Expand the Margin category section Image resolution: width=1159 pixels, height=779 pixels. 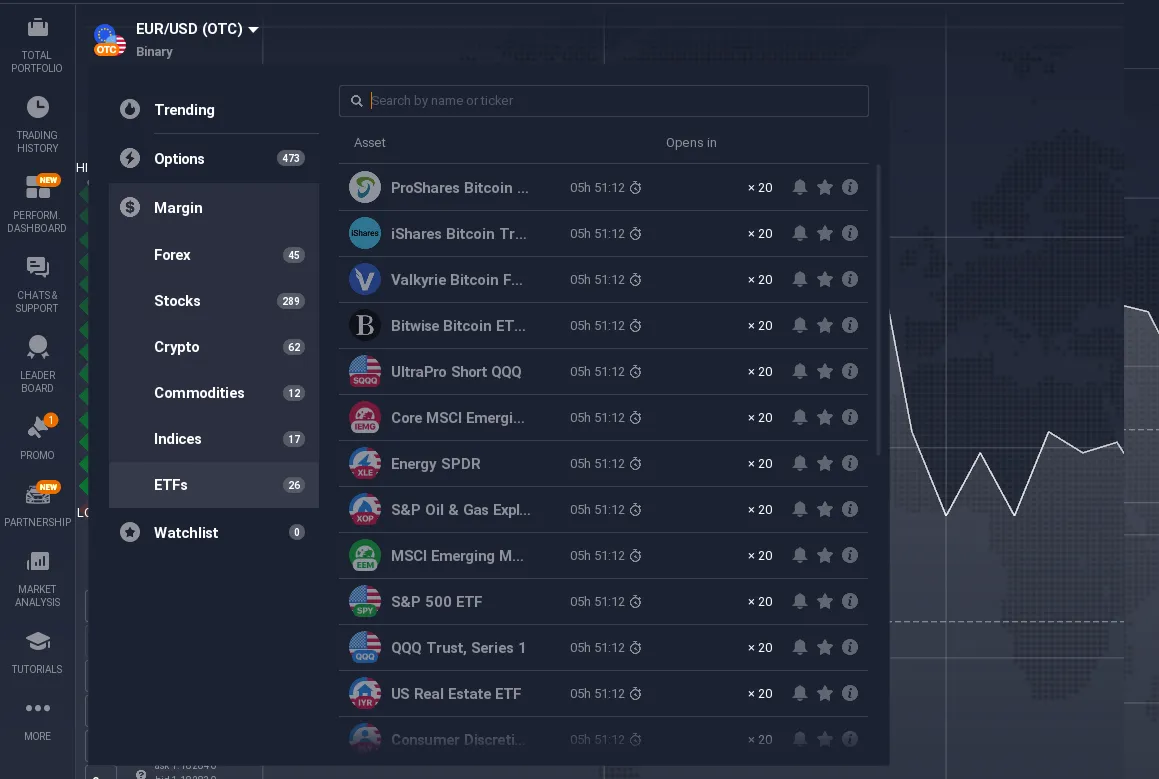[x=178, y=208]
